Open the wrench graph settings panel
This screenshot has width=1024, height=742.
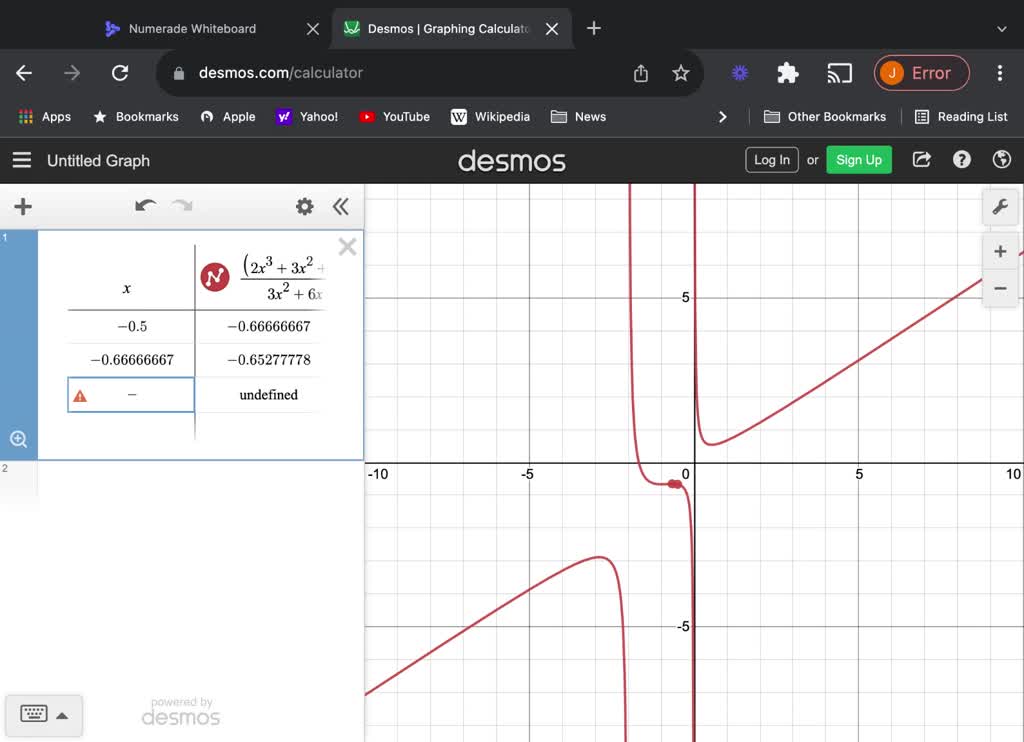point(1000,207)
